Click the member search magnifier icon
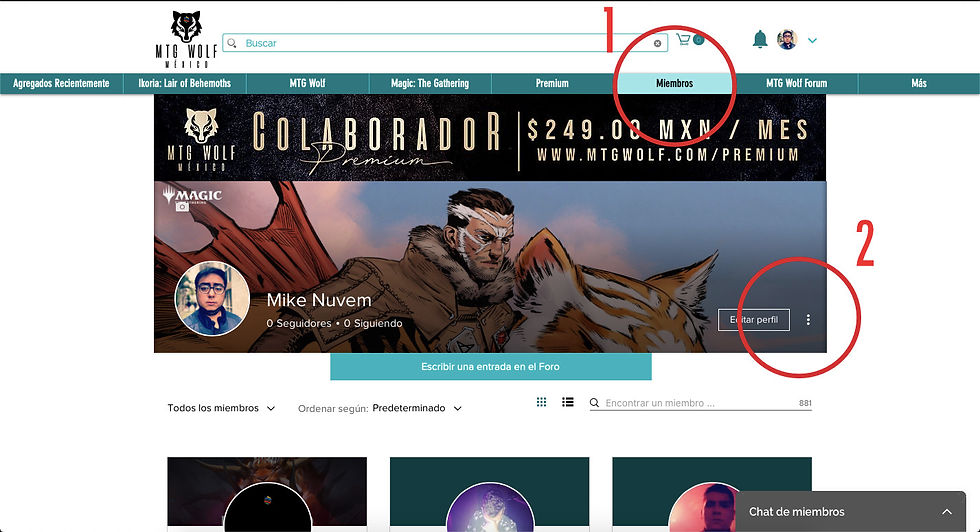This screenshot has height=532, width=980. [x=594, y=403]
